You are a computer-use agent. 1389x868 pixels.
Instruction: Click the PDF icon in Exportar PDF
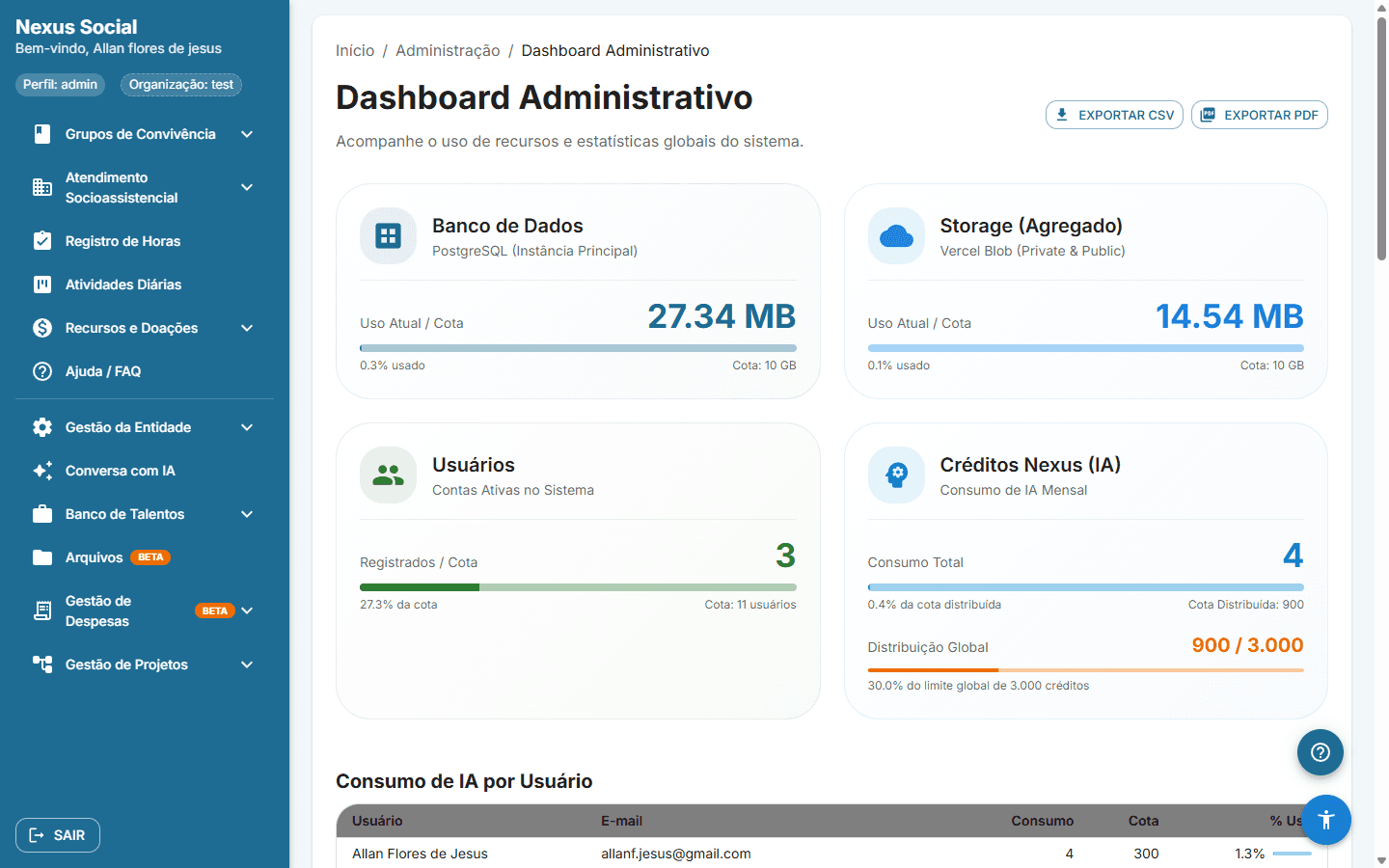pyautogui.click(x=1208, y=115)
